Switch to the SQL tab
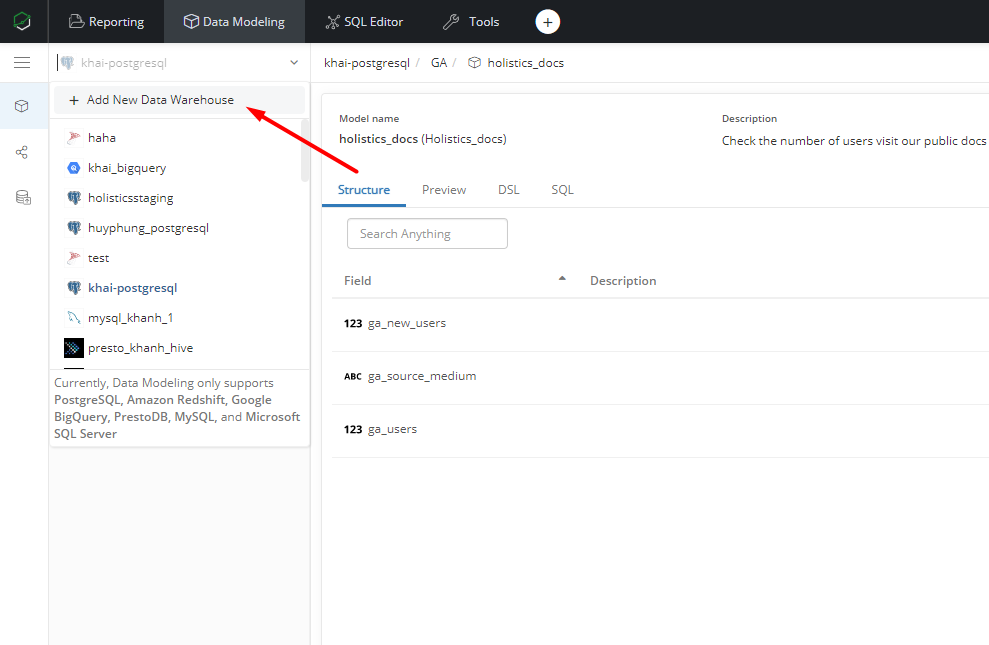The height and width of the screenshot is (645, 989). click(x=562, y=190)
